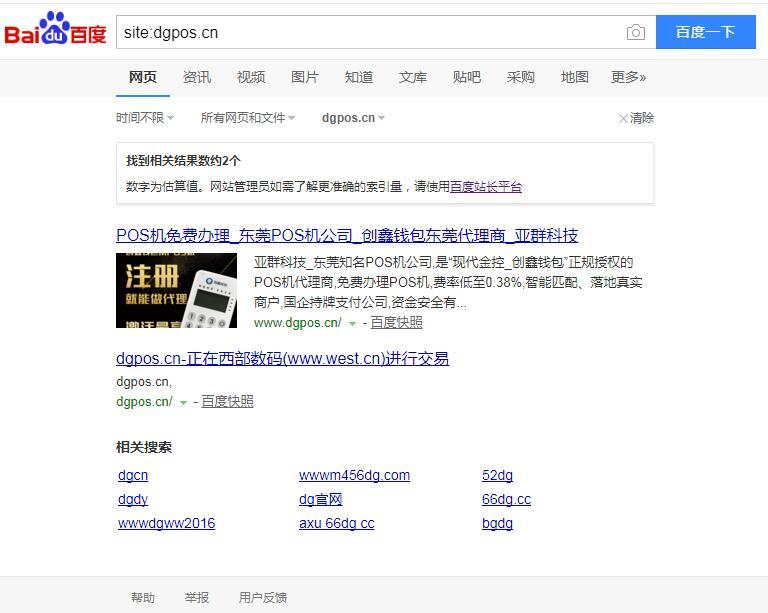Screen dimensions: 768x613
Task: Expand the 更多» menu
Action: pyautogui.click(x=628, y=77)
